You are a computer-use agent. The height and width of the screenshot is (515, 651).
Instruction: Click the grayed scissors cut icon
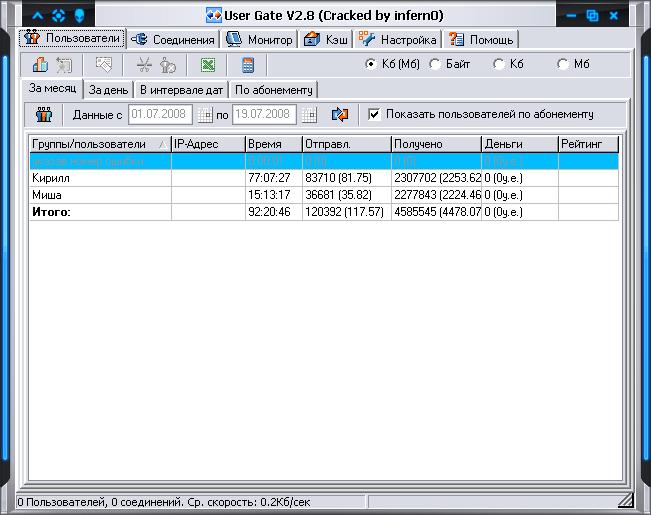point(144,65)
